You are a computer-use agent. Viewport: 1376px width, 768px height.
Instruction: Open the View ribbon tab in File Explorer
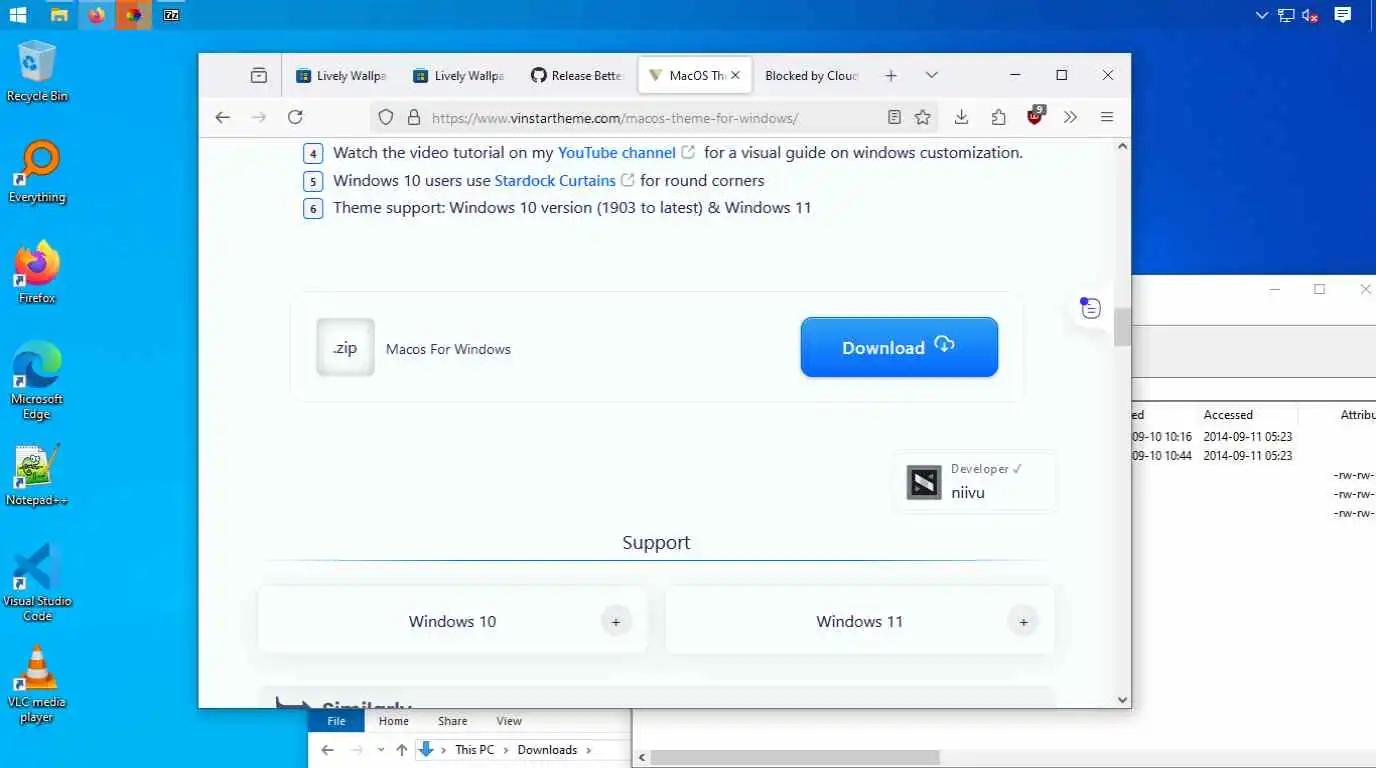click(509, 721)
